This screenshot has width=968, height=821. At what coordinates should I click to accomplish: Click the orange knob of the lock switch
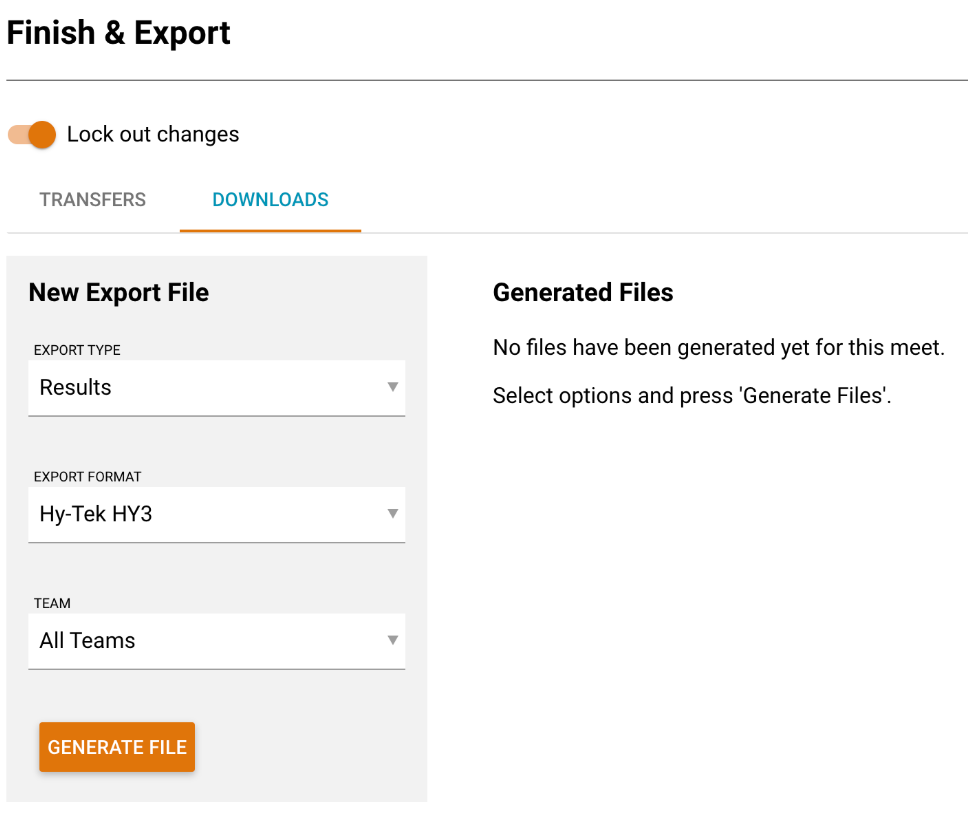tap(42, 135)
